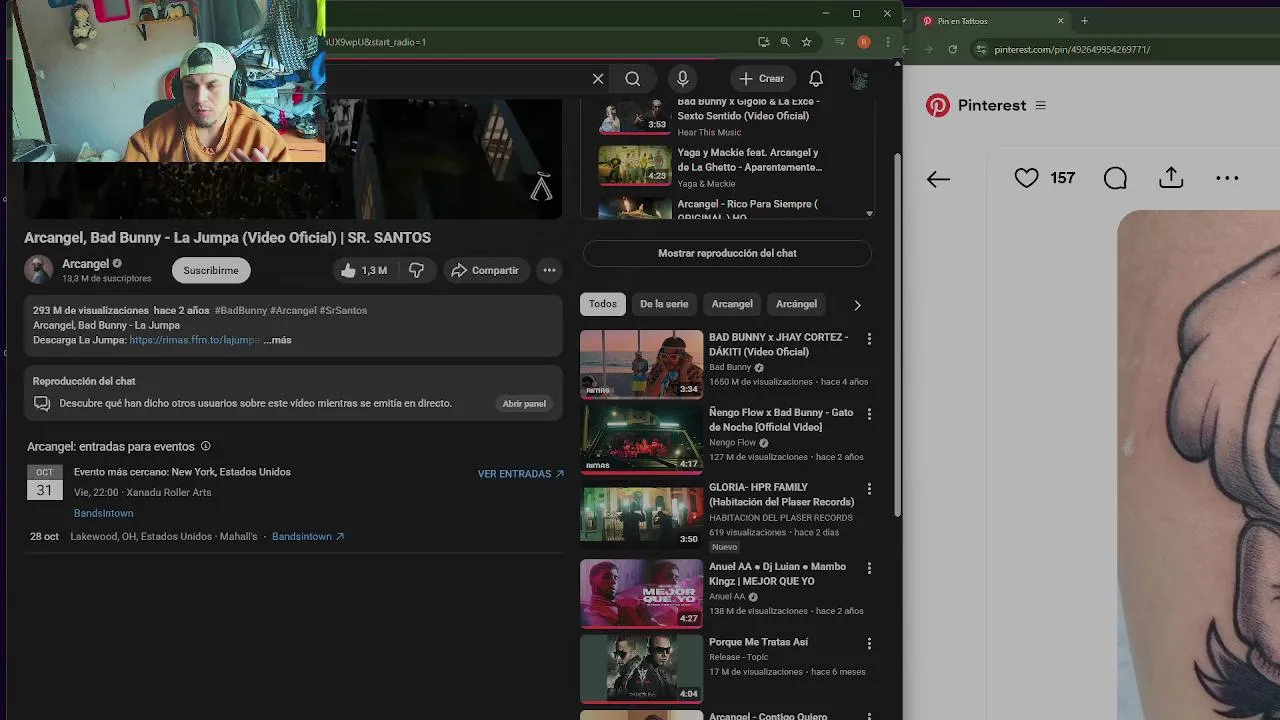Open the YouTube notifications bell
Screen dimensions: 1280x720
816,79
